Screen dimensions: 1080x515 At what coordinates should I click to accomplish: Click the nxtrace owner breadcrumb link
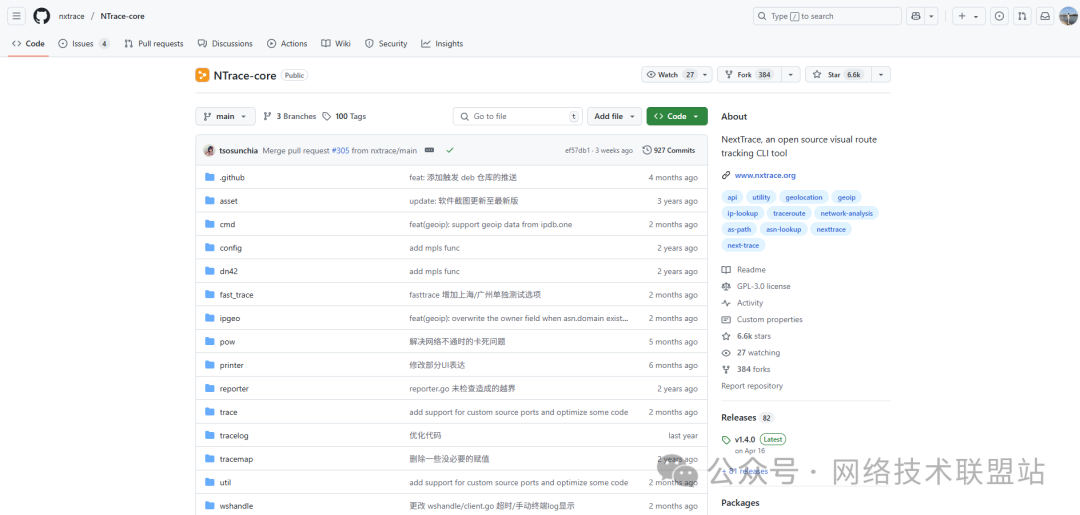click(71, 16)
